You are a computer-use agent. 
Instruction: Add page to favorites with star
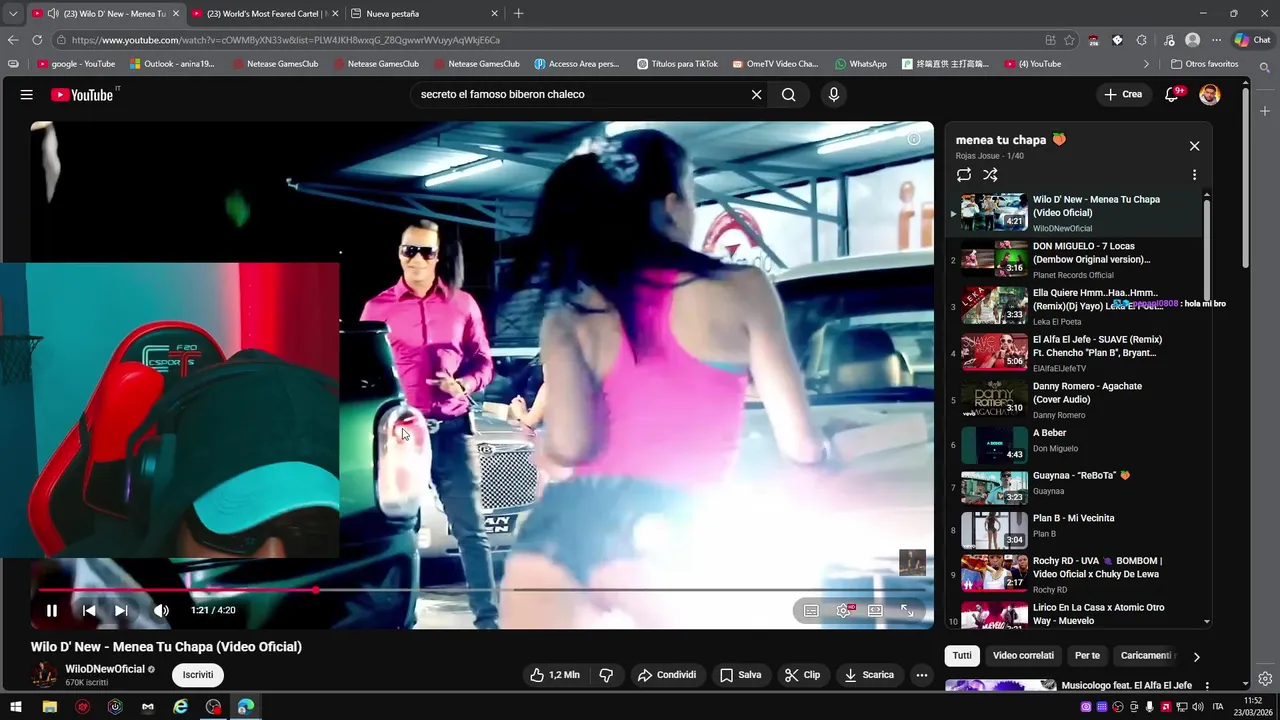(x=1069, y=40)
